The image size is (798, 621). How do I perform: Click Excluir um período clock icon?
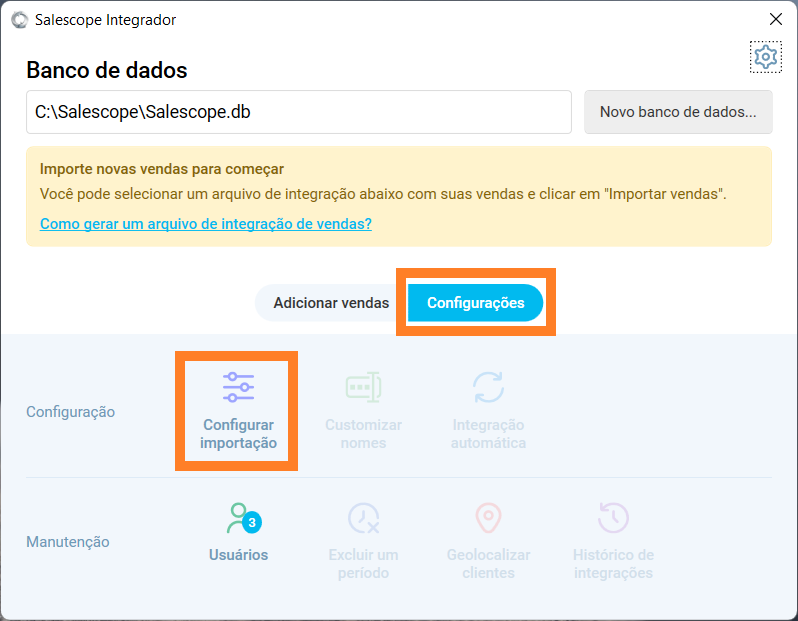(363, 518)
